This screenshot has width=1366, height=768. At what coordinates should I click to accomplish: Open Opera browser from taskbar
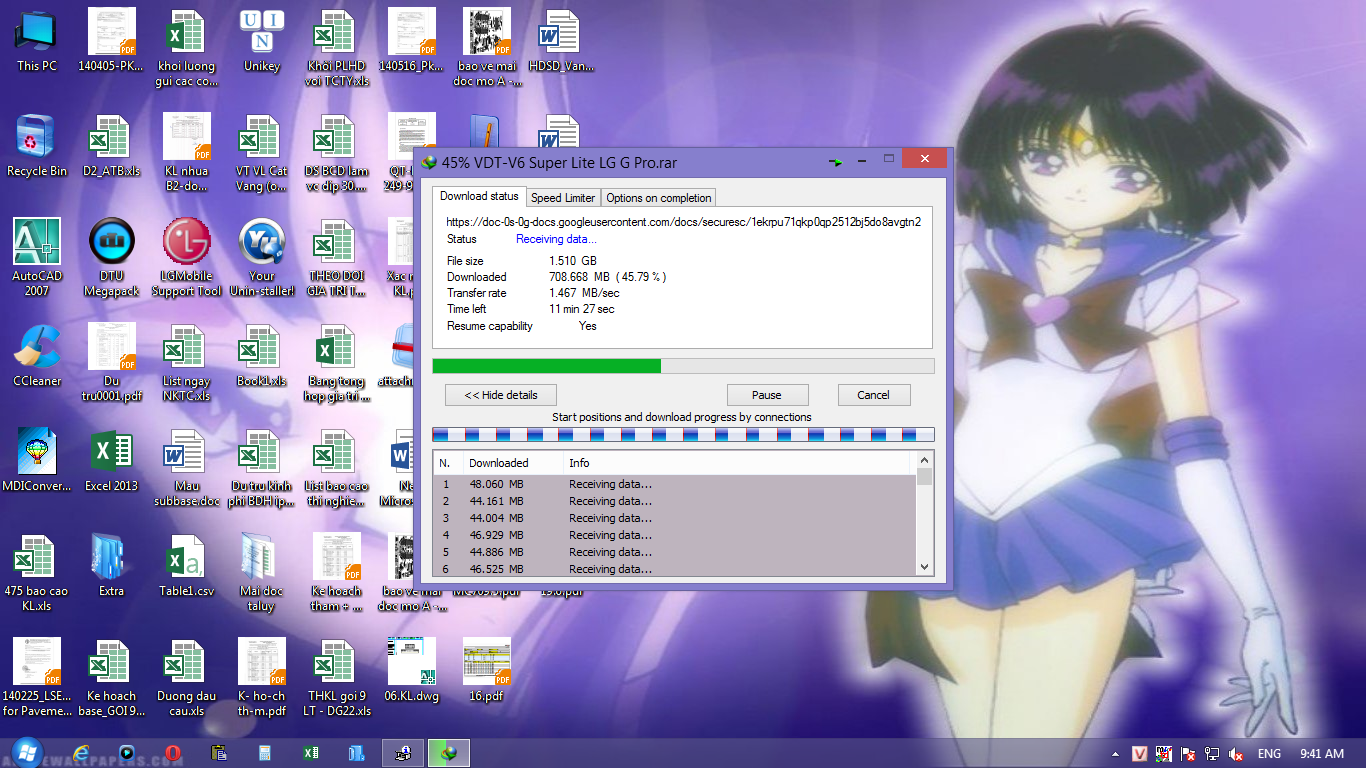coord(173,753)
